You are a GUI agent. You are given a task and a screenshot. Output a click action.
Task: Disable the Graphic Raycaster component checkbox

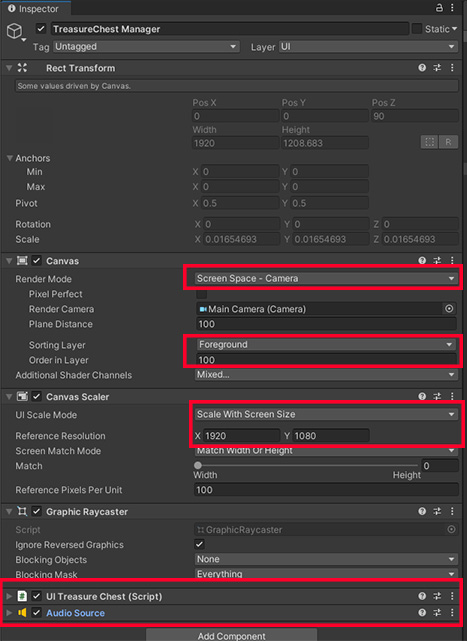pyautogui.click(x=37, y=511)
